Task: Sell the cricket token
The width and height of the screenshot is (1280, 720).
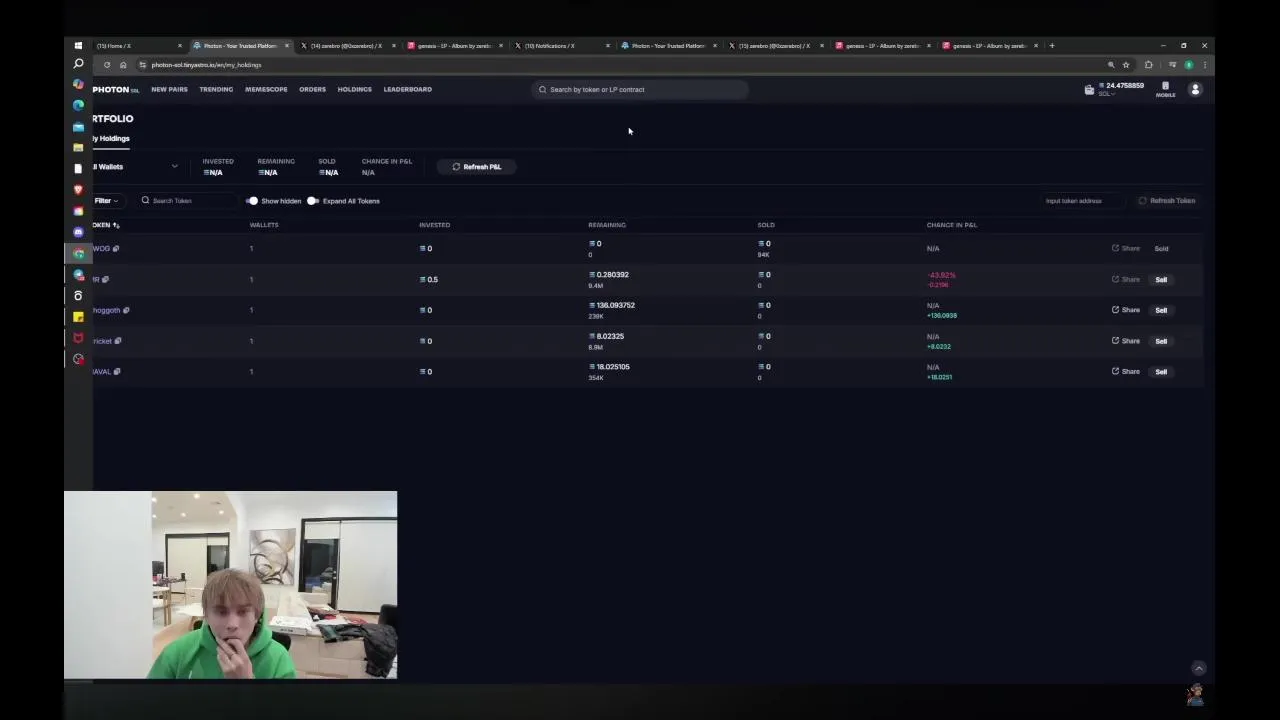Action: 1161,341
